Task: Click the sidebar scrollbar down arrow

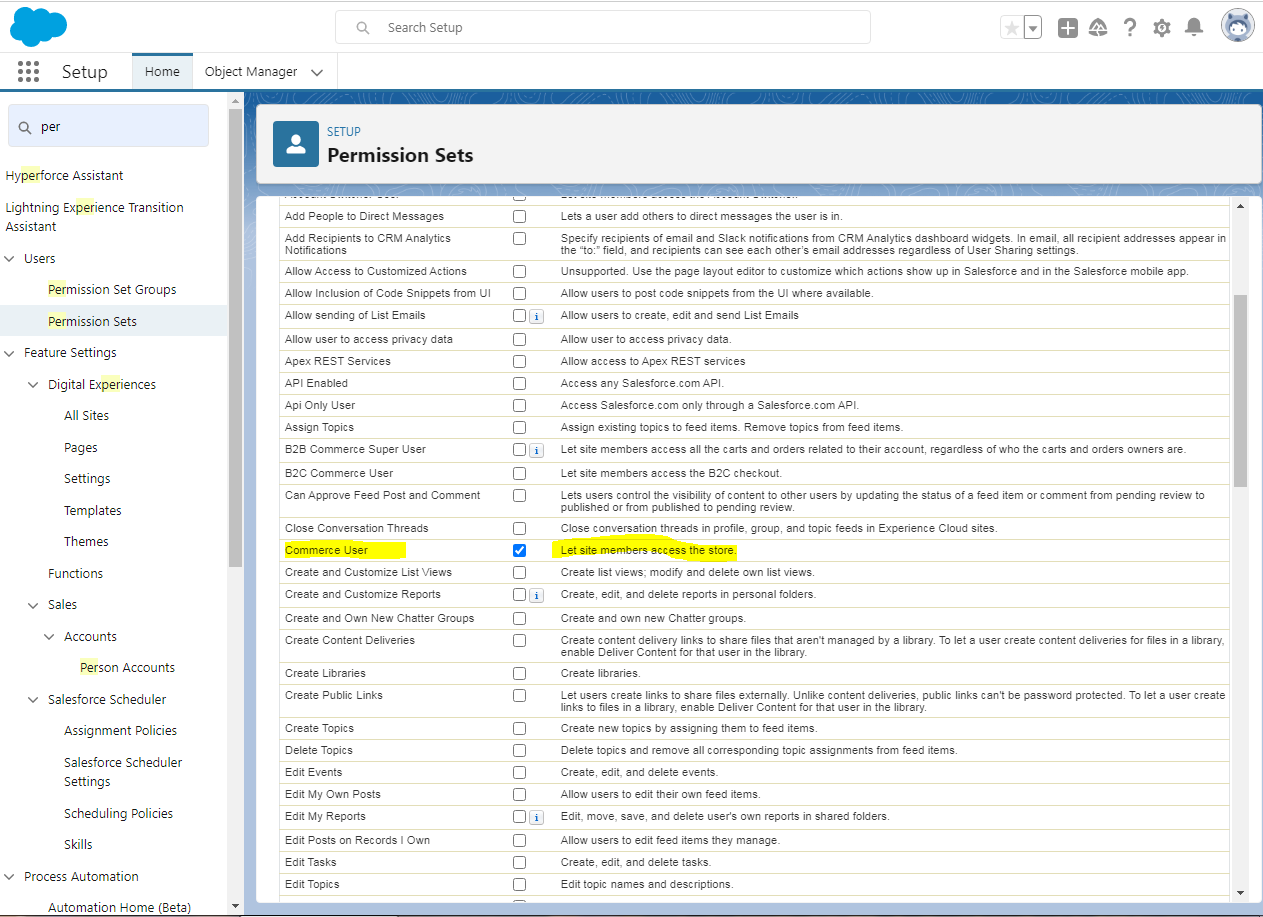Action: (x=235, y=906)
